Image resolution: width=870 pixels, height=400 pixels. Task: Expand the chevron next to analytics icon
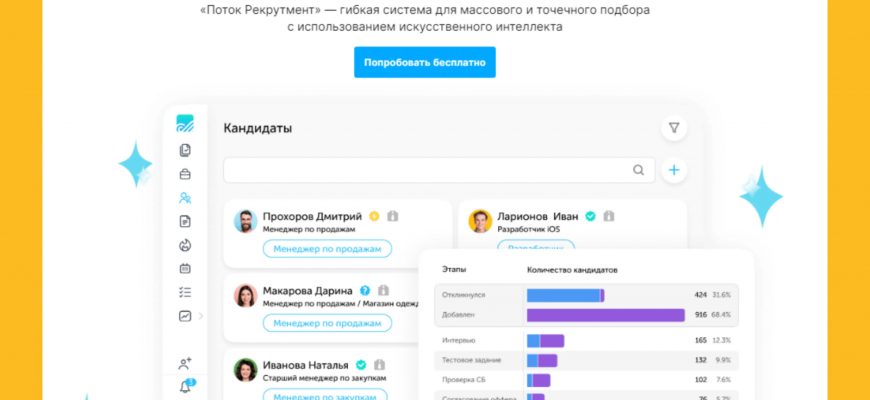201,316
